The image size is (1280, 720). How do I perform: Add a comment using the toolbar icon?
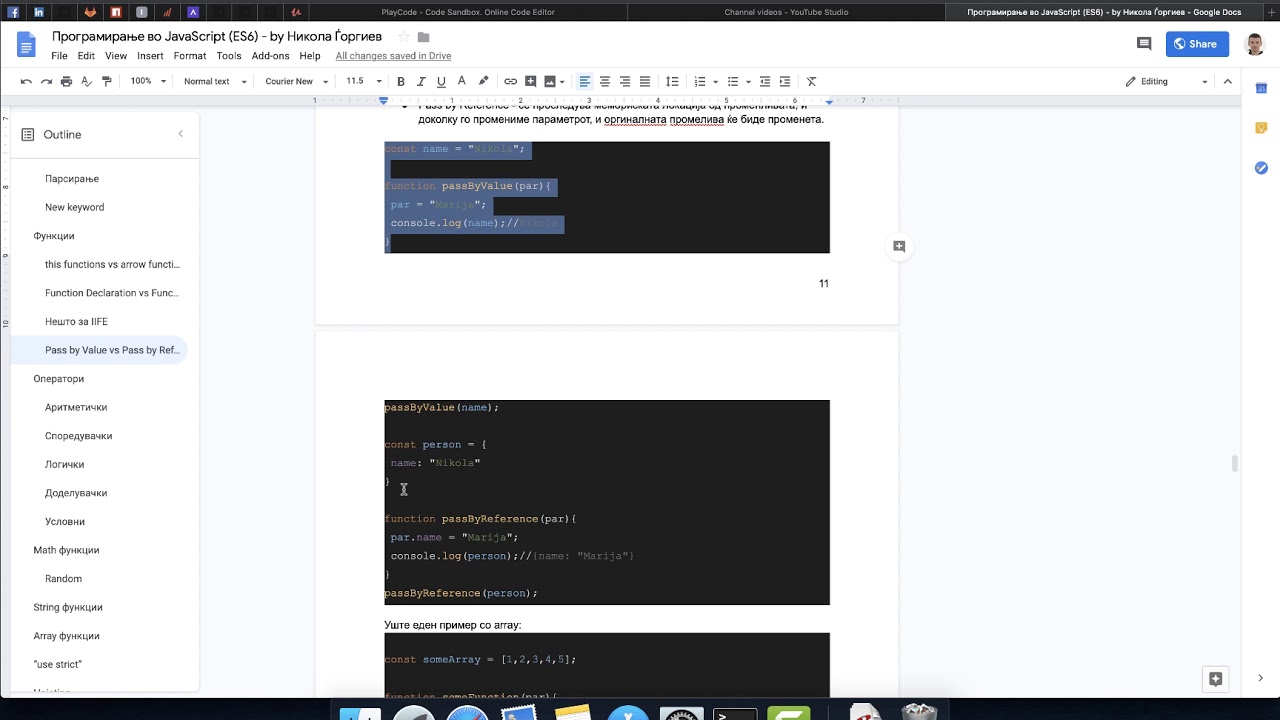[x=530, y=81]
